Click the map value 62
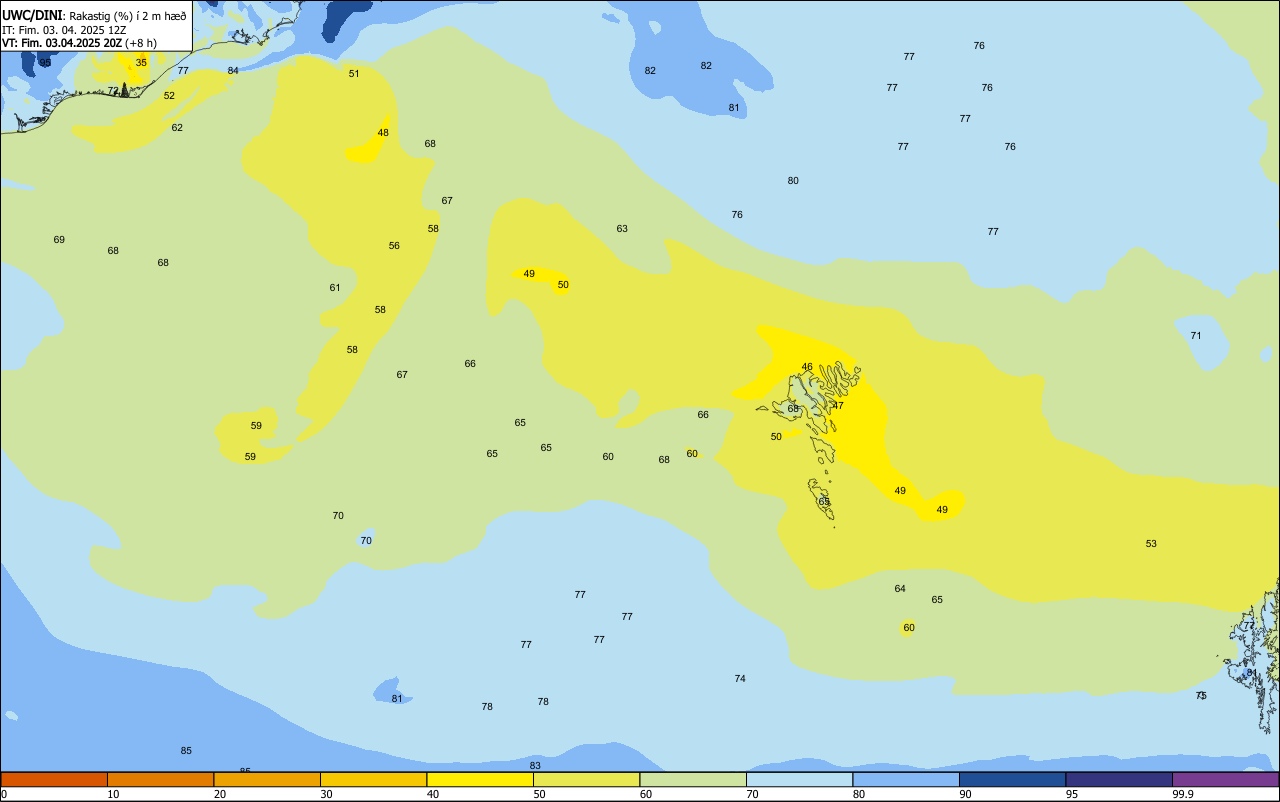 click(x=177, y=127)
